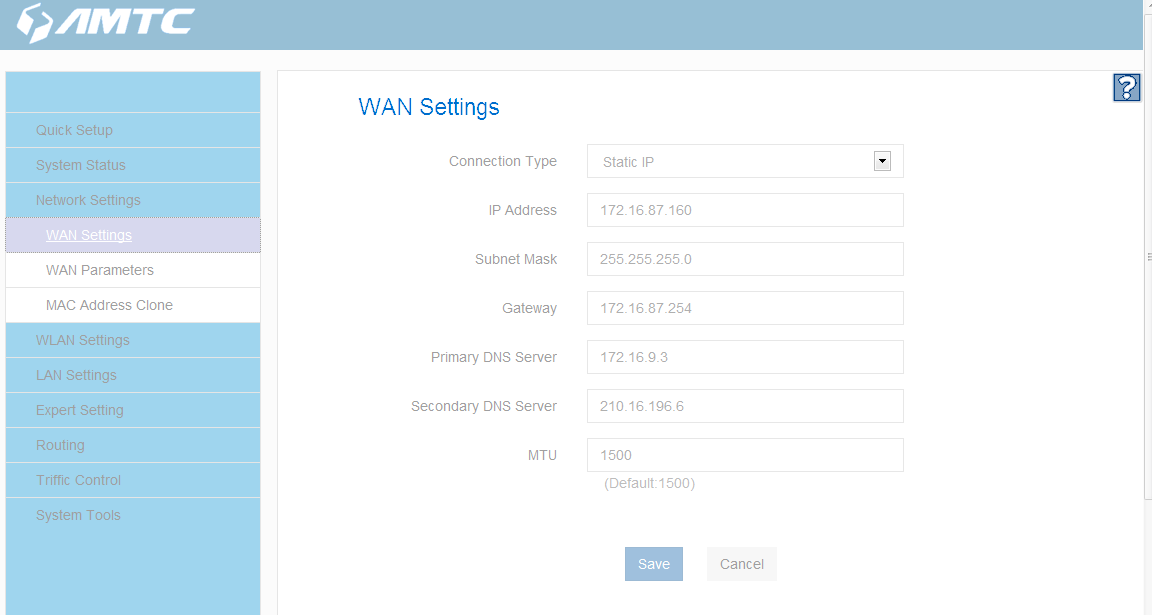The height and width of the screenshot is (615, 1152).
Task: Click the WAN Settings page heading
Action: point(429,107)
